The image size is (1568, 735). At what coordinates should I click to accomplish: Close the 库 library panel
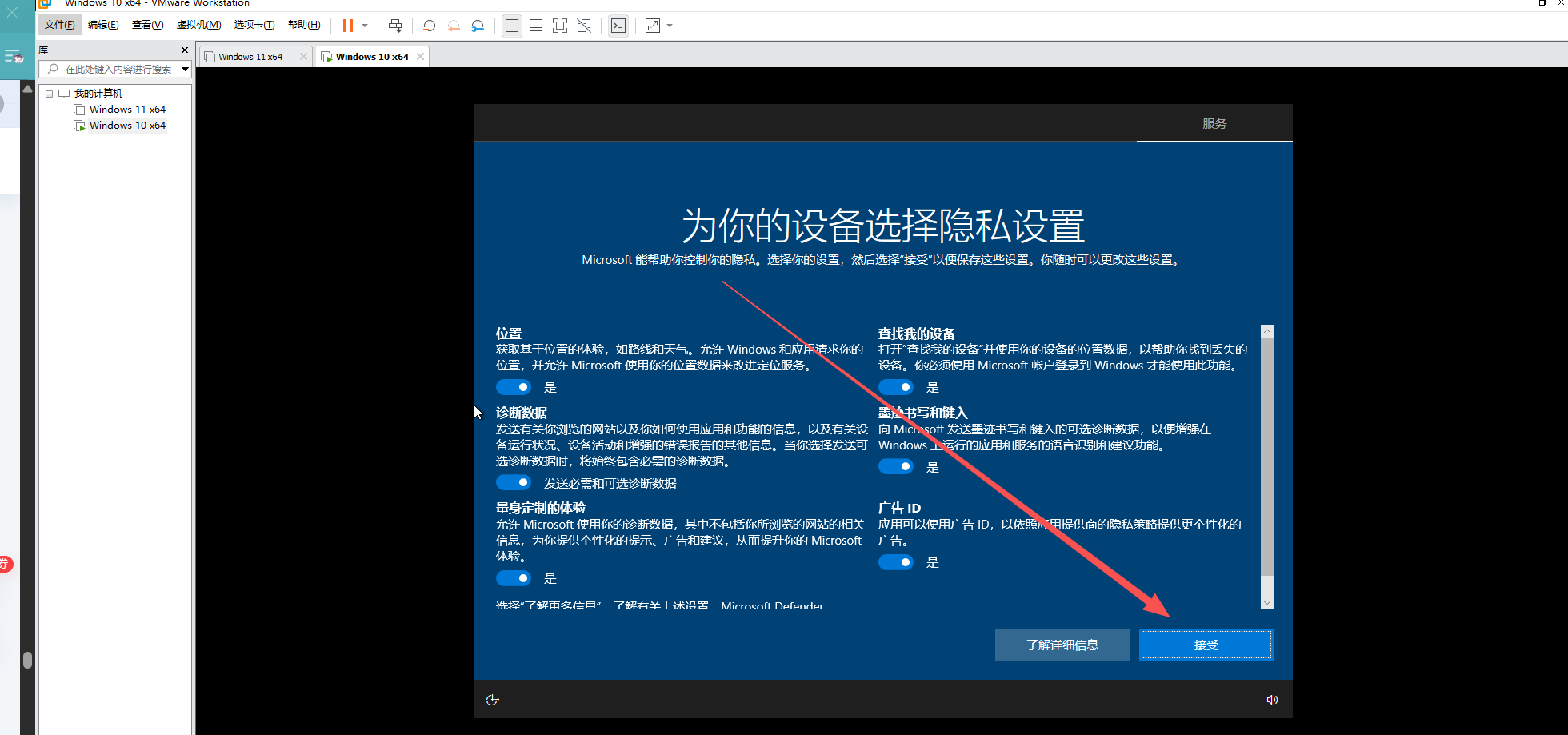[x=185, y=50]
